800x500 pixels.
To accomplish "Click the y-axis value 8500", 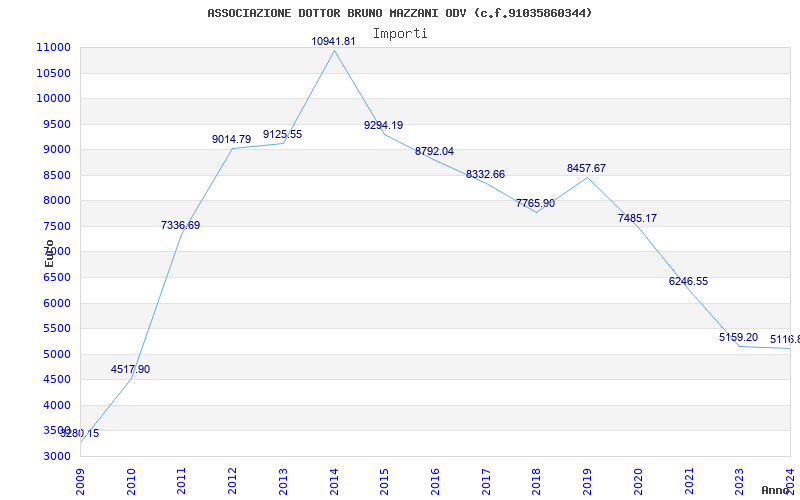I will click(x=56, y=176).
